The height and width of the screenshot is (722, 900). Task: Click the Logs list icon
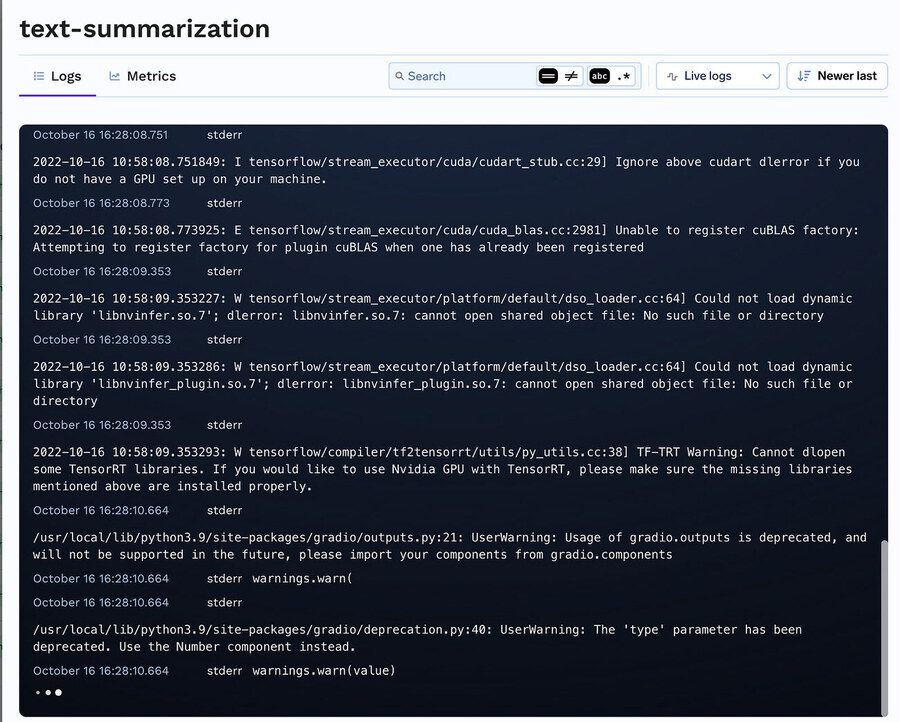point(39,76)
